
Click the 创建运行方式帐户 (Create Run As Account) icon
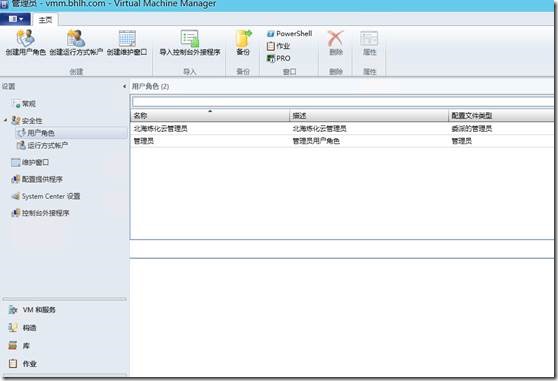(76, 38)
